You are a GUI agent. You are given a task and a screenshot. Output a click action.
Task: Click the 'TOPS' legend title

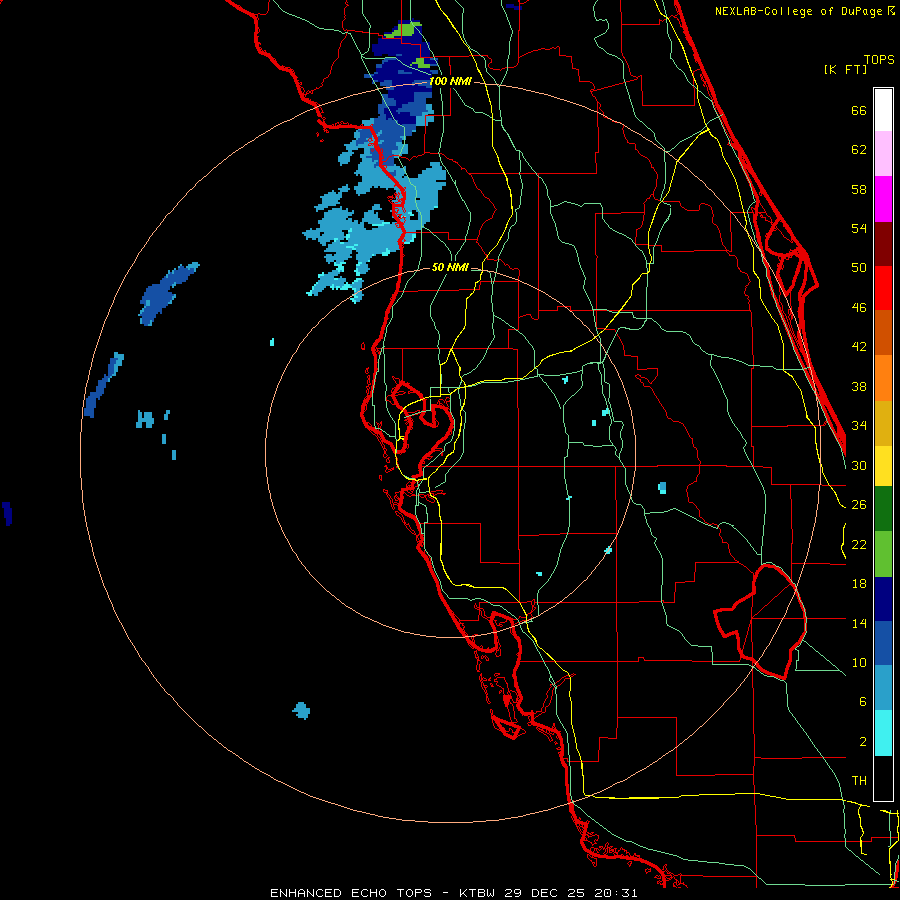879,60
